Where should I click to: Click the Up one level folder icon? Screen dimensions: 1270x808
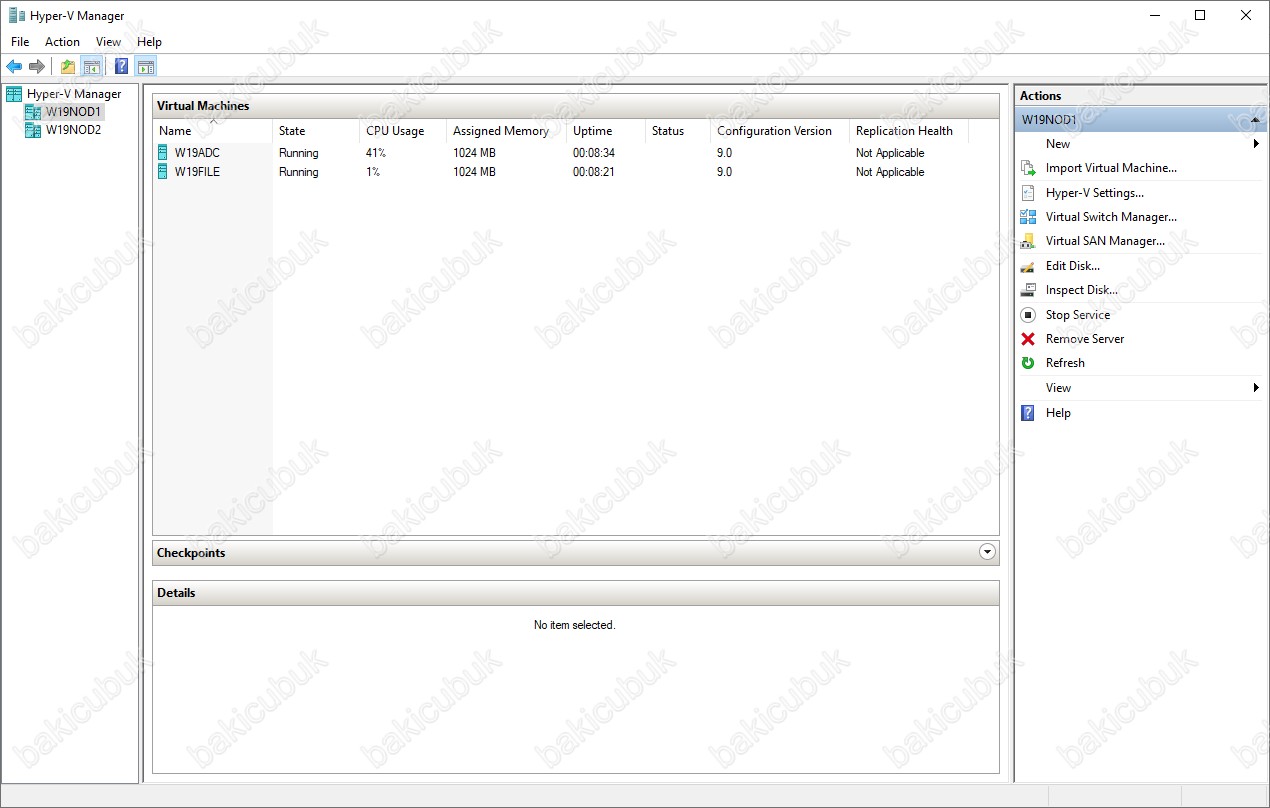pyautogui.click(x=67, y=66)
